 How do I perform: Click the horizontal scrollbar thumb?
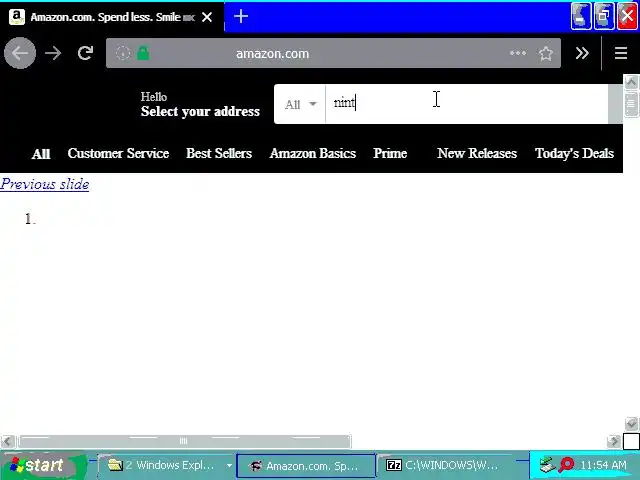tap(184, 441)
